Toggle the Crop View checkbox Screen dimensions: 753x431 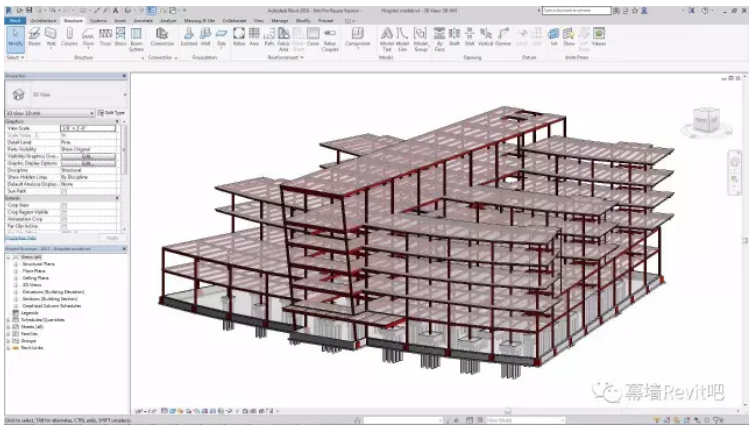pyautogui.click(x=64, y=205)
